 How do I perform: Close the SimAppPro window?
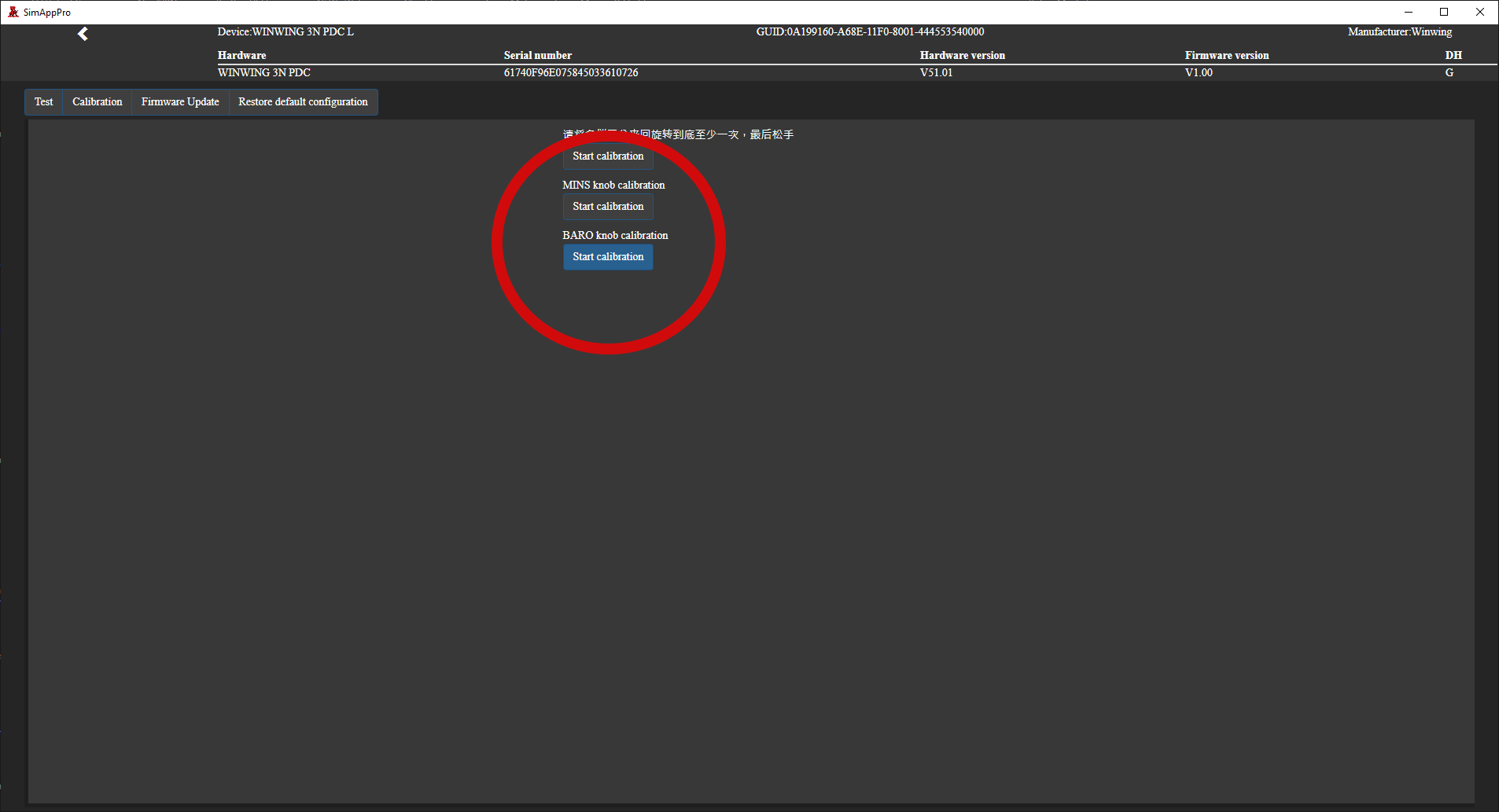(1480, 12)
